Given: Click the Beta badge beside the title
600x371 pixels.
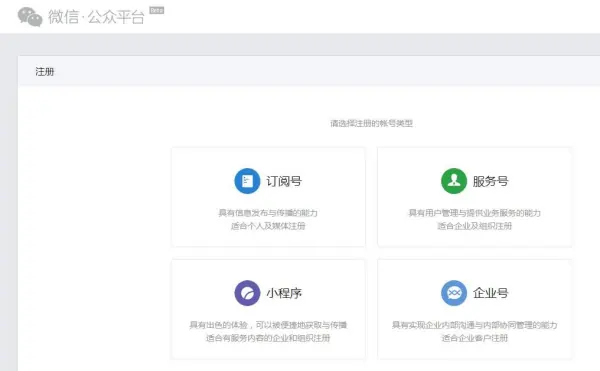Looking at the screenshot, I should (157, 10).
